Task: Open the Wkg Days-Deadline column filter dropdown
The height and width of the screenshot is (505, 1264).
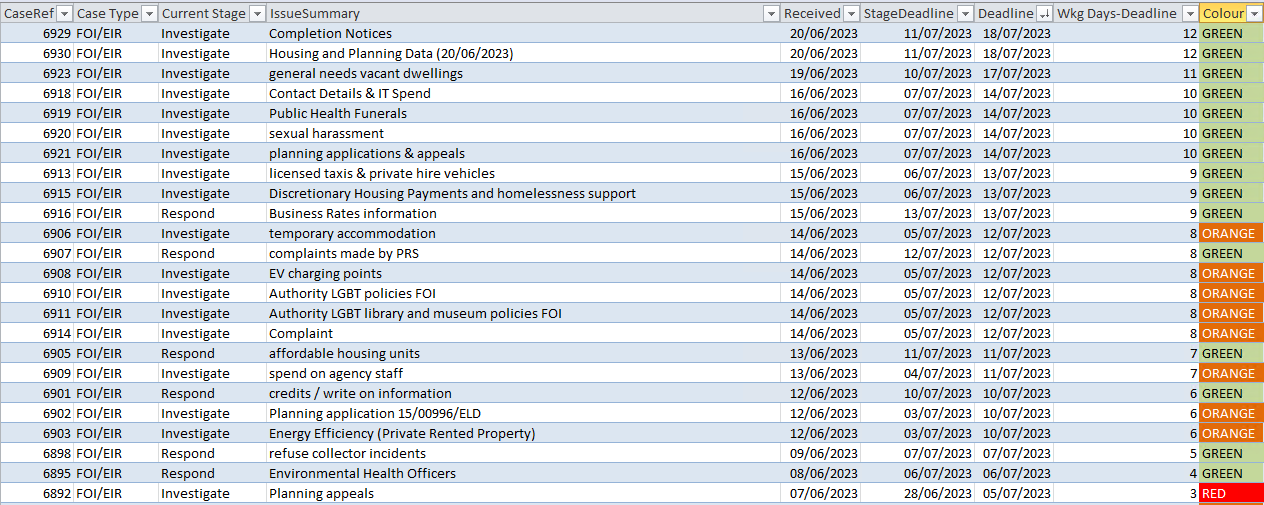Action: pyautogui.click(x=1190, y=13)
